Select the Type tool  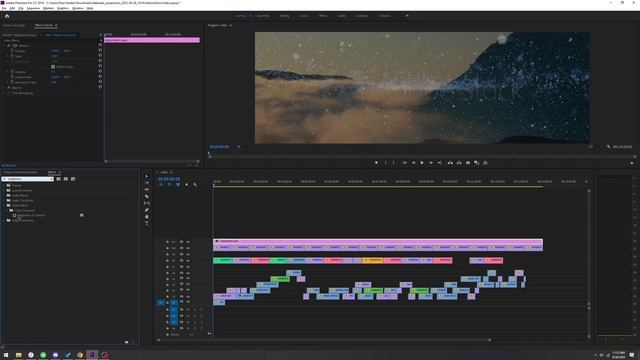pyautogui.click(x=147, y=223)
